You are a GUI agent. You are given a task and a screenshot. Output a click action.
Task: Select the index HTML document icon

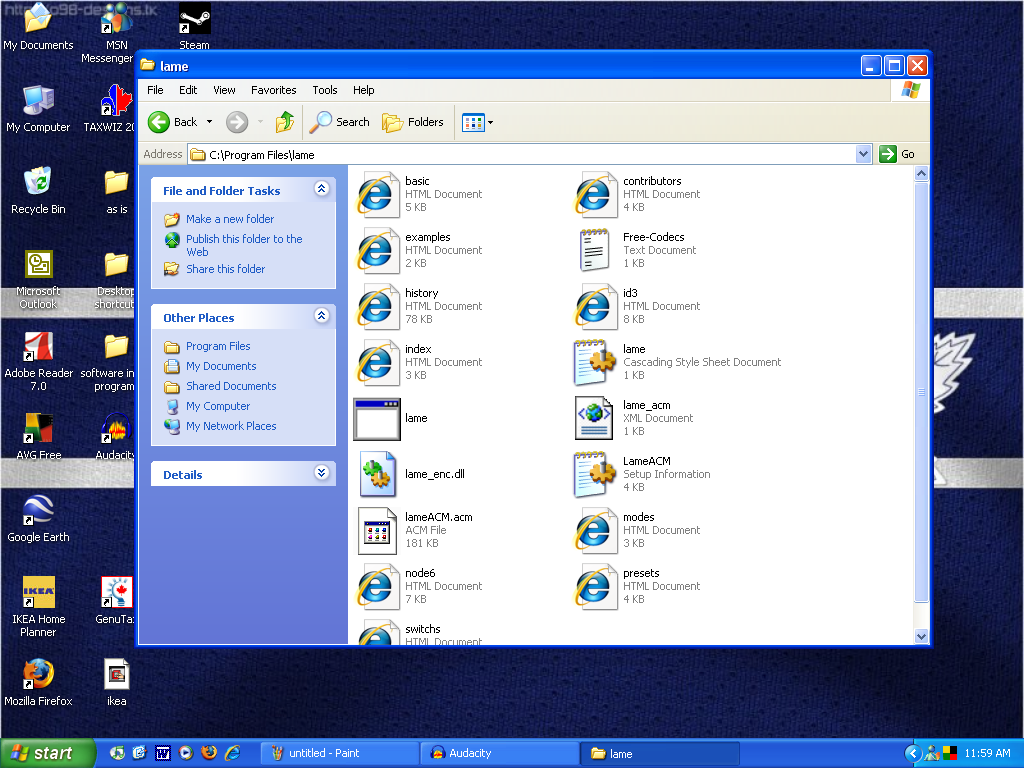pyautogui.click(x=377, y=363)
